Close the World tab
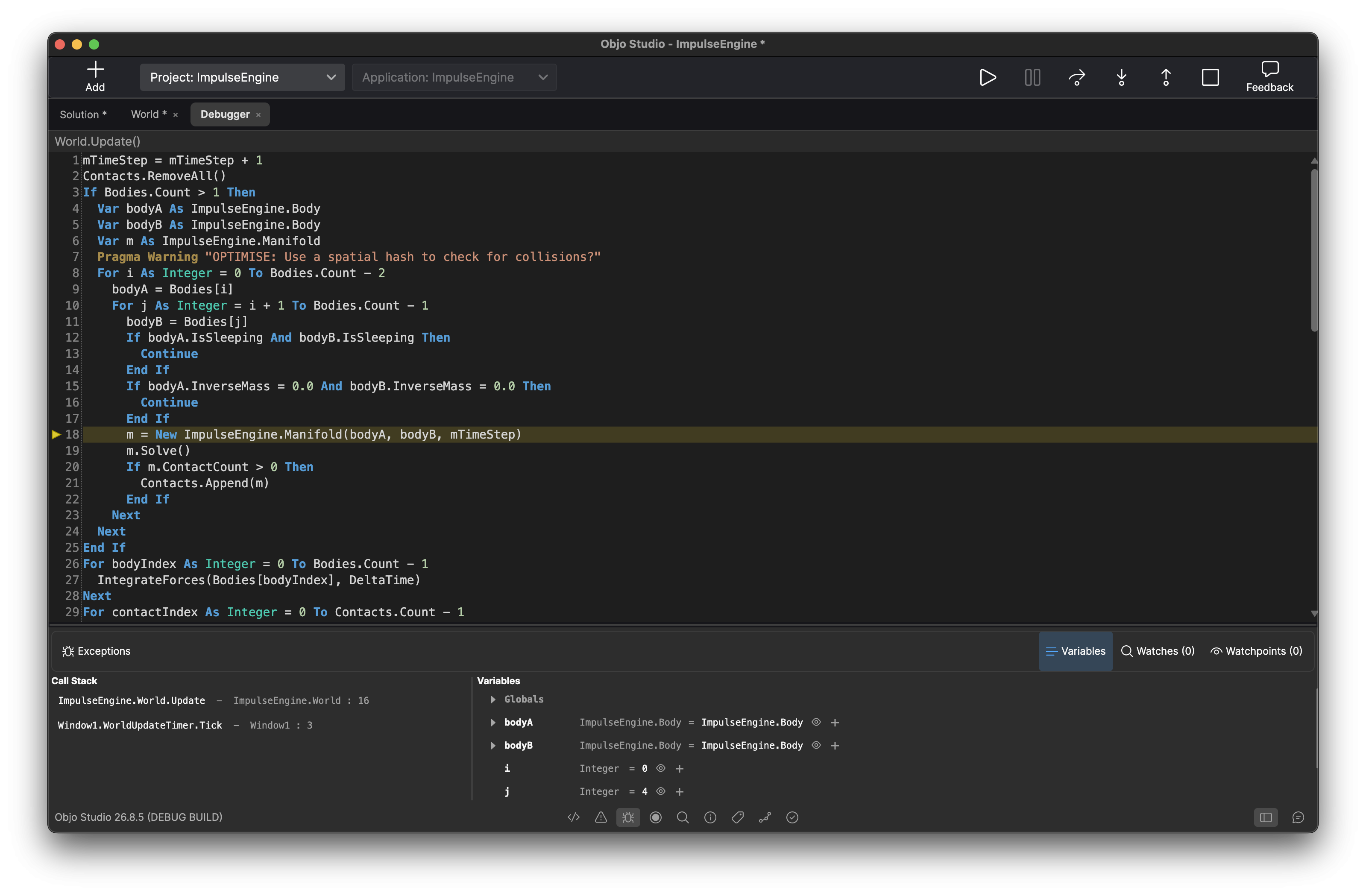This screenshot has height=896, width=1366. pyautogui.click(x=176, y=115)
